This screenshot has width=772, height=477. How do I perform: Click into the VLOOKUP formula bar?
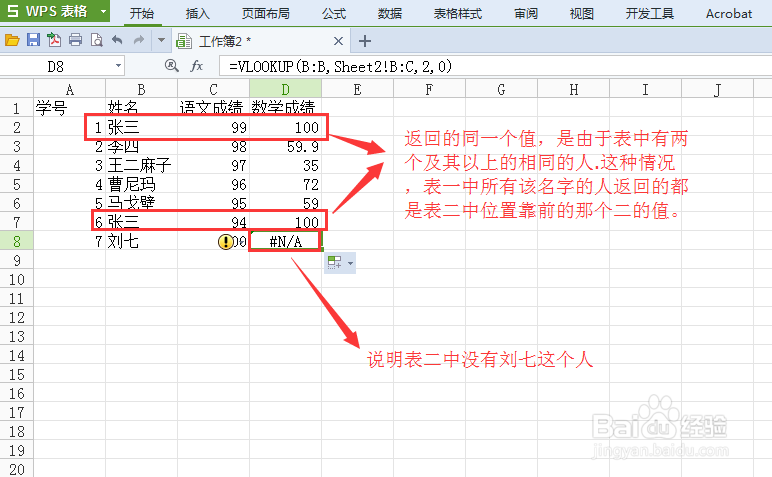pos(494,66)
